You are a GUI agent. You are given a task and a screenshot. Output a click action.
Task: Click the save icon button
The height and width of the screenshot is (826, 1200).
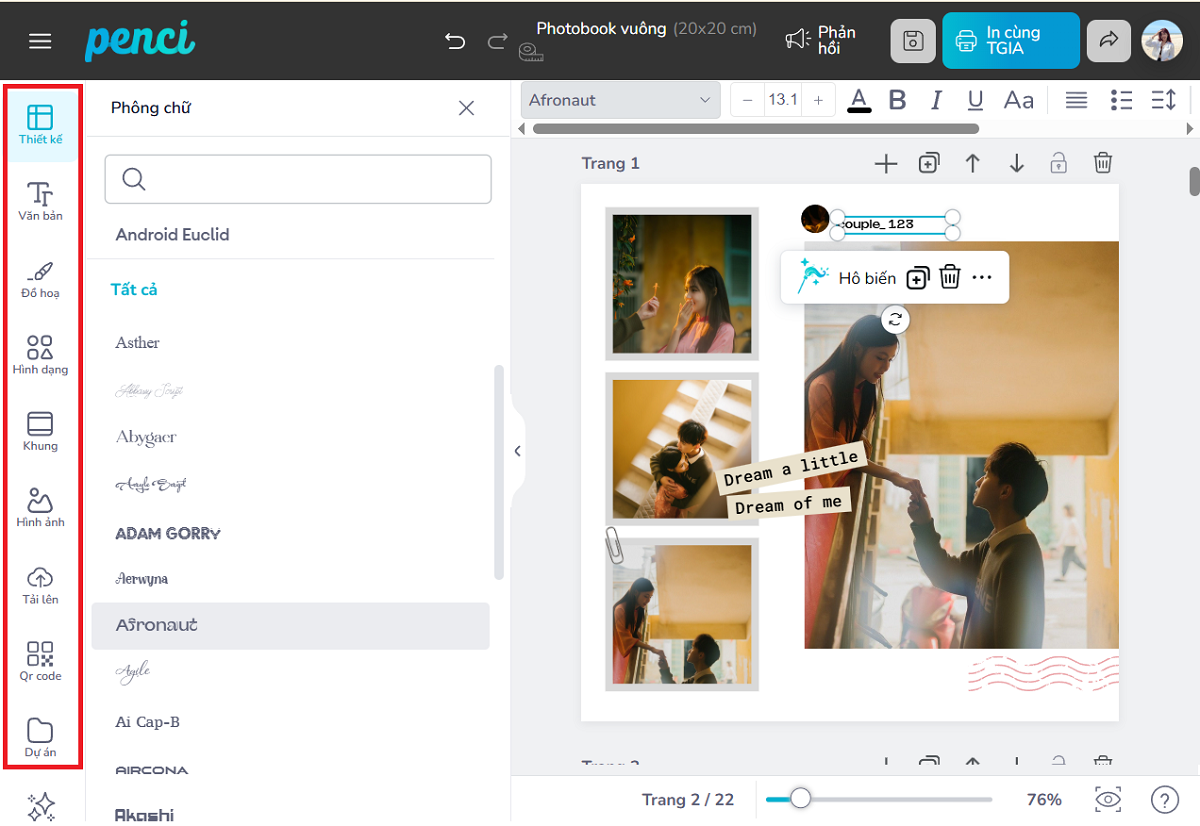(912, 41)
